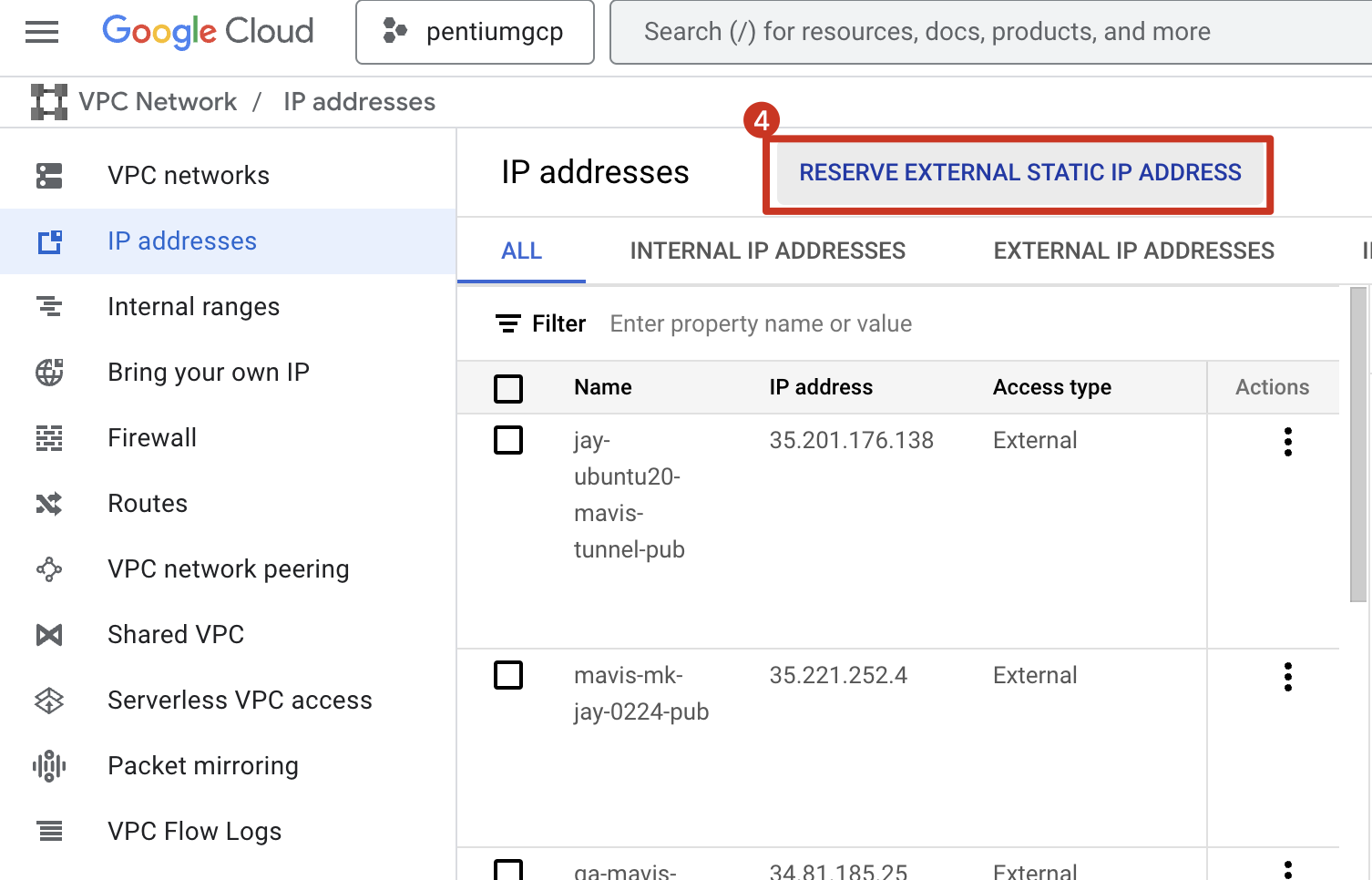The image size is (1372, 880).
Task: Switch to the External IP Addresses tab
Action: pos(1133,251)
